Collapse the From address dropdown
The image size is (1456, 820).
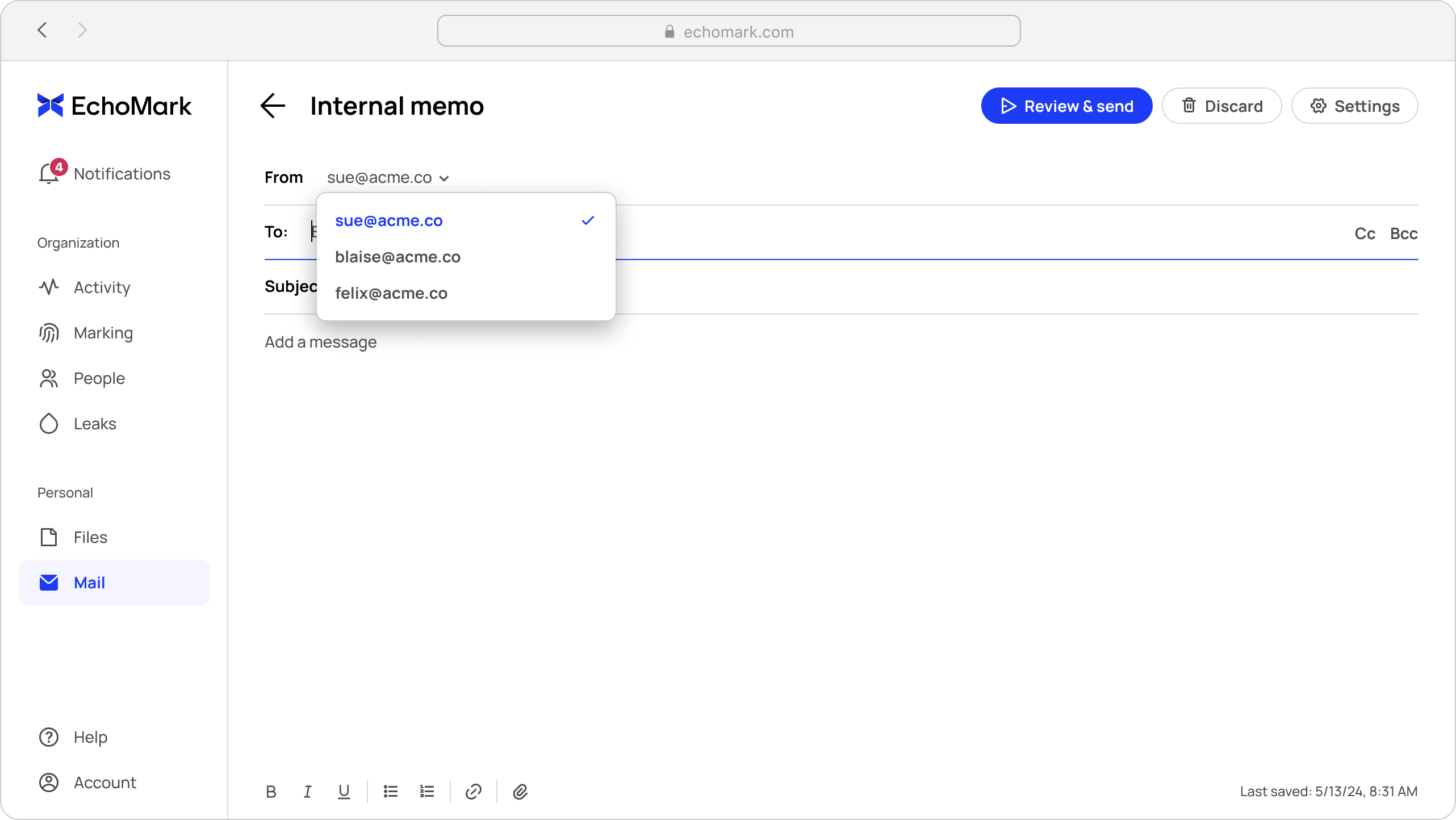[x=388, y=178]
